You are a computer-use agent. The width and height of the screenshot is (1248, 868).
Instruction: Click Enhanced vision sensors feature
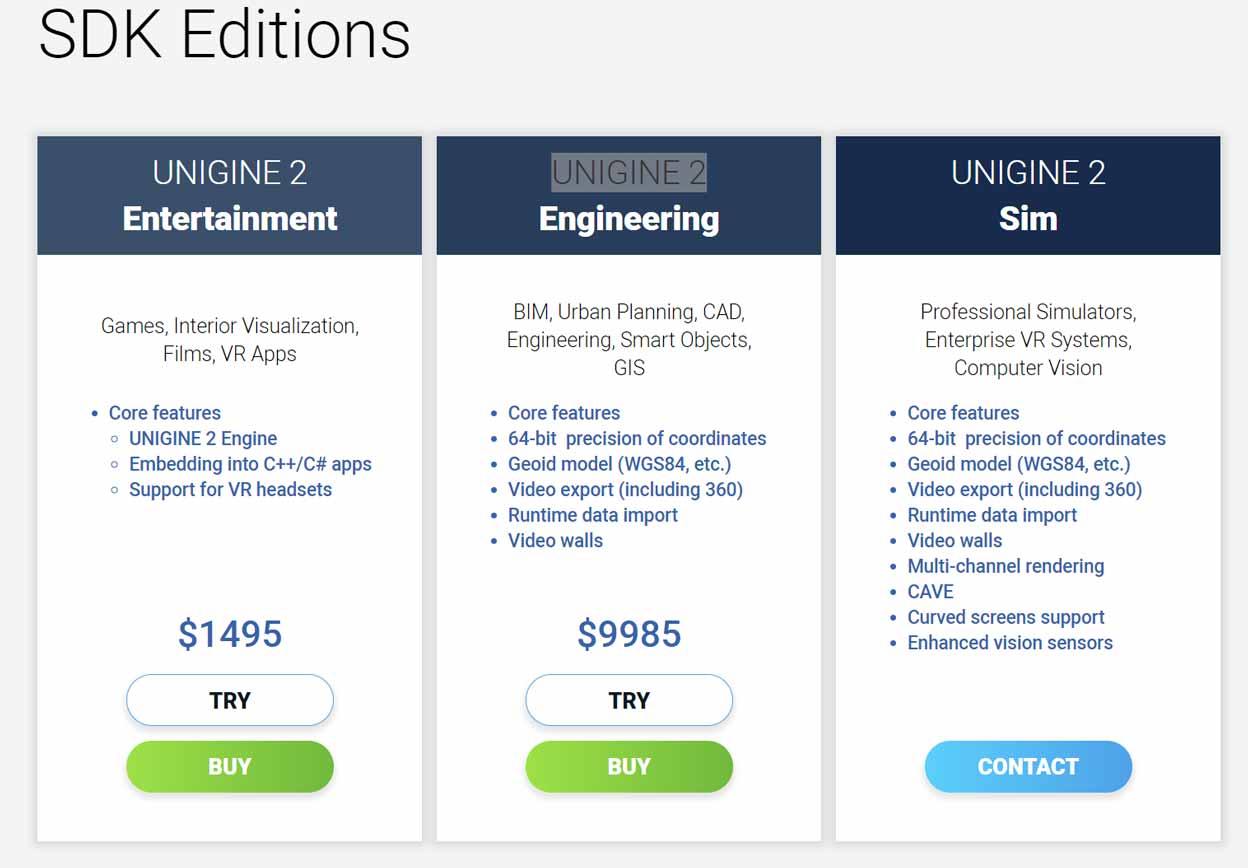point(1010,643)
